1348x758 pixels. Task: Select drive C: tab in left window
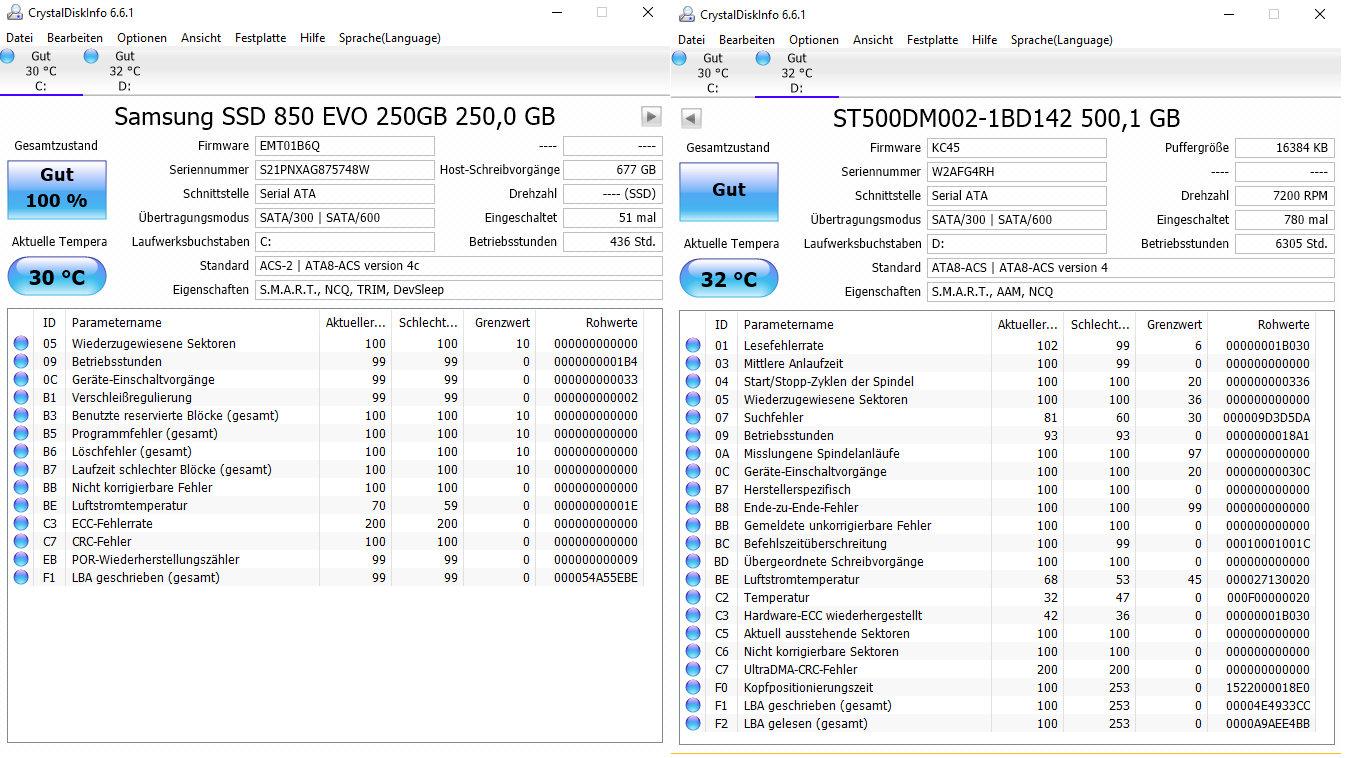pyautogui.click(x=41, y=71)
